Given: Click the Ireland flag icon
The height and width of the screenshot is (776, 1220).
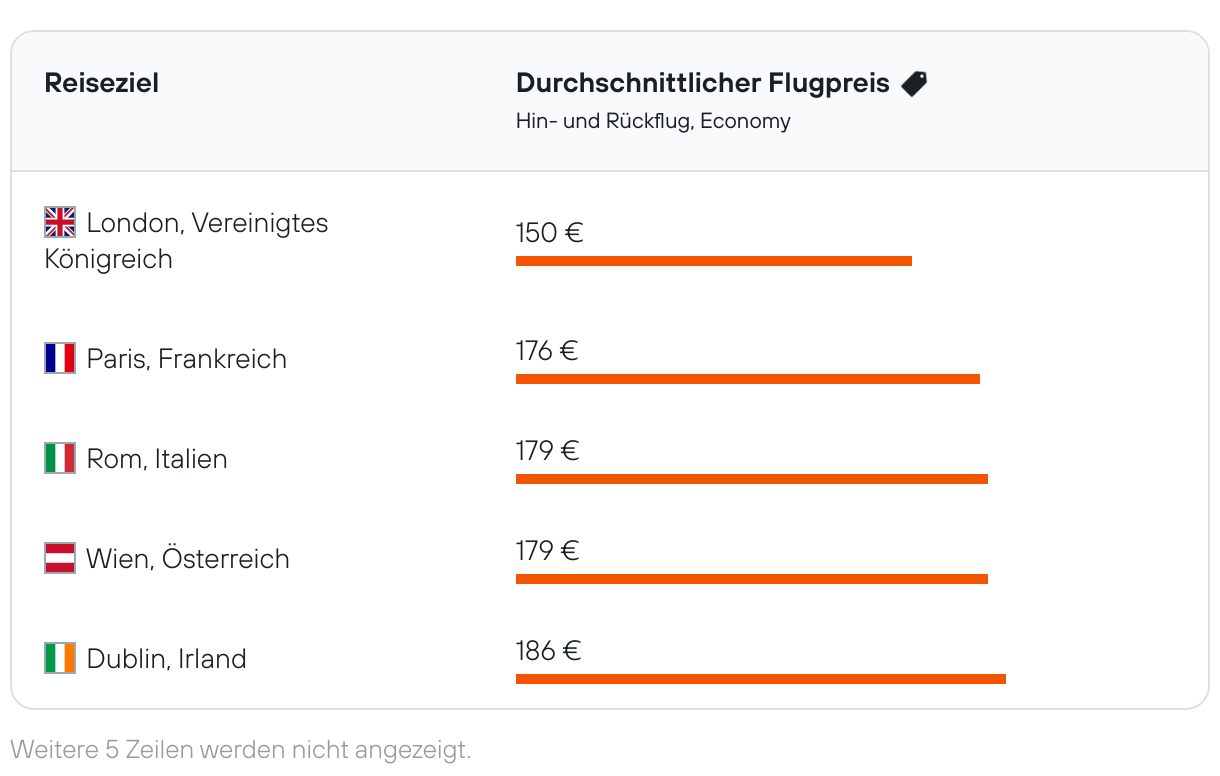Looking at the screenshot, I should pos(60,658).
